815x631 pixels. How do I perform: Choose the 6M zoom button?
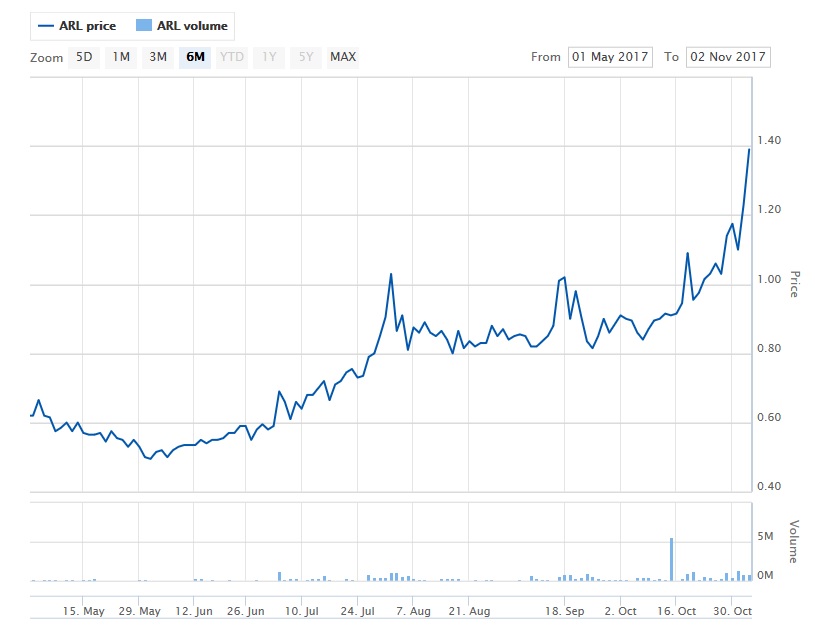tap(194, 57)
